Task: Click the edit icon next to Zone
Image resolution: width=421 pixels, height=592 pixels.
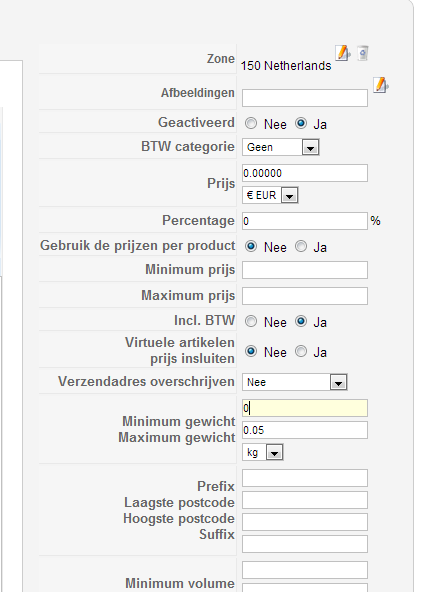Action: [x=342, y=53]
